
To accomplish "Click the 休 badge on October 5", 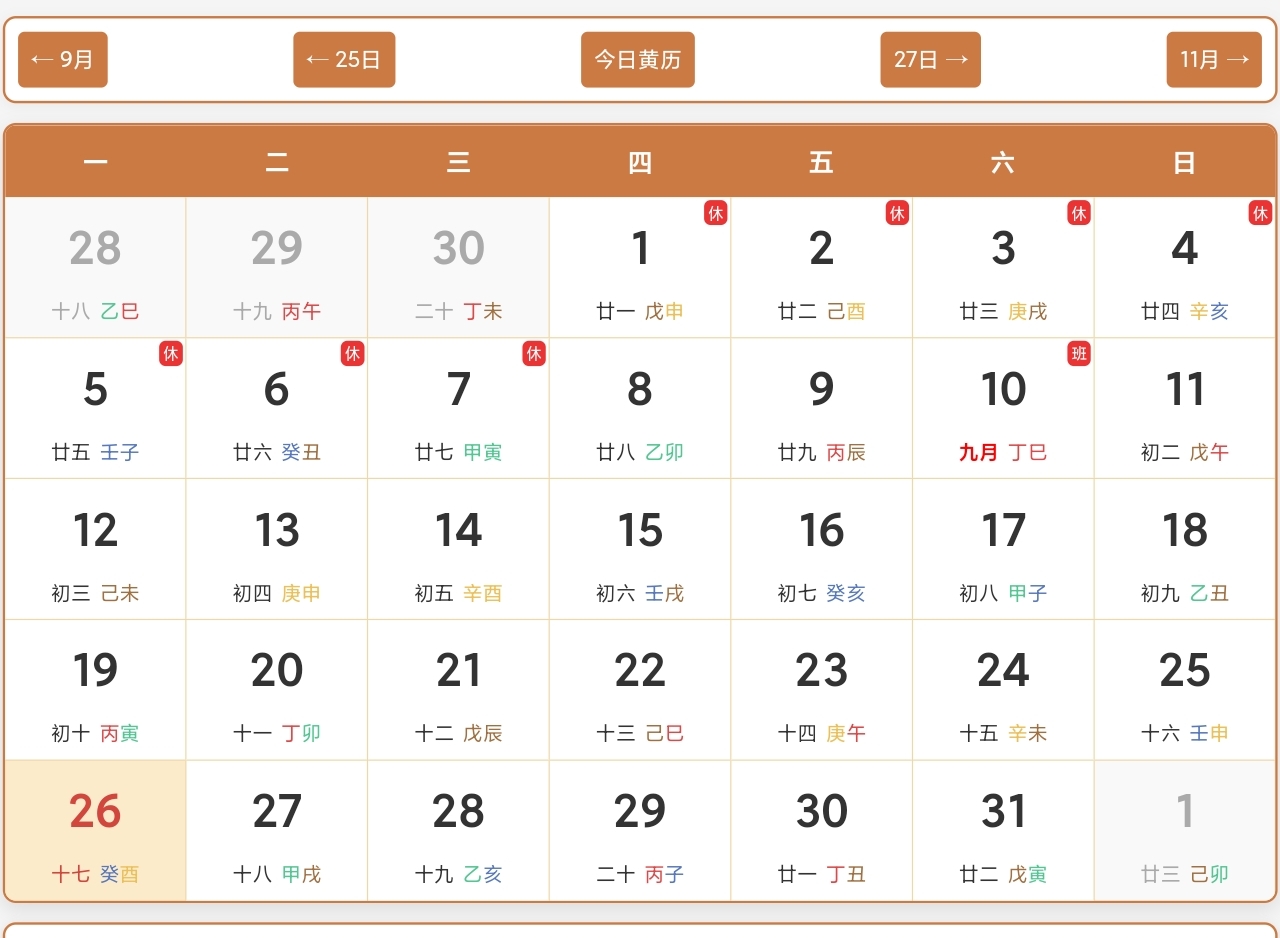I will point(171,354).
